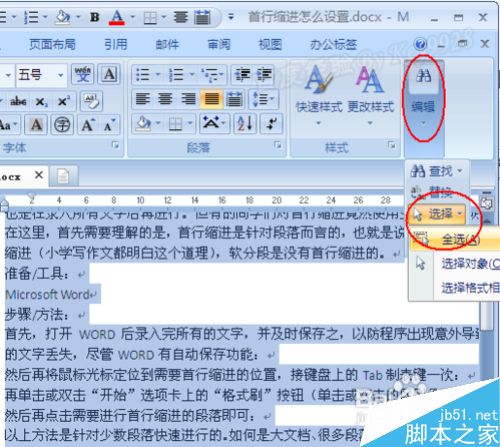
Task: Open the paragraph dialog launcher
Action: 278,145
